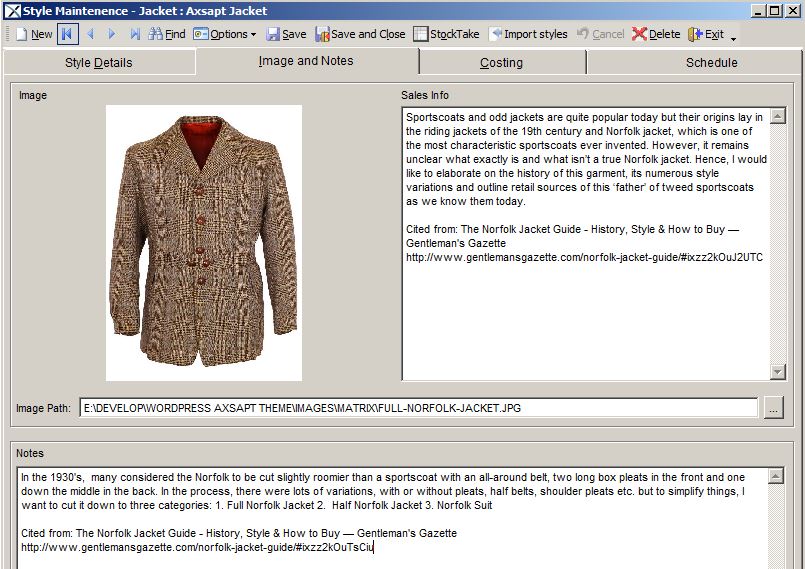Click Import styles in toolbar

pyautogui.click(x=529, y=34)
